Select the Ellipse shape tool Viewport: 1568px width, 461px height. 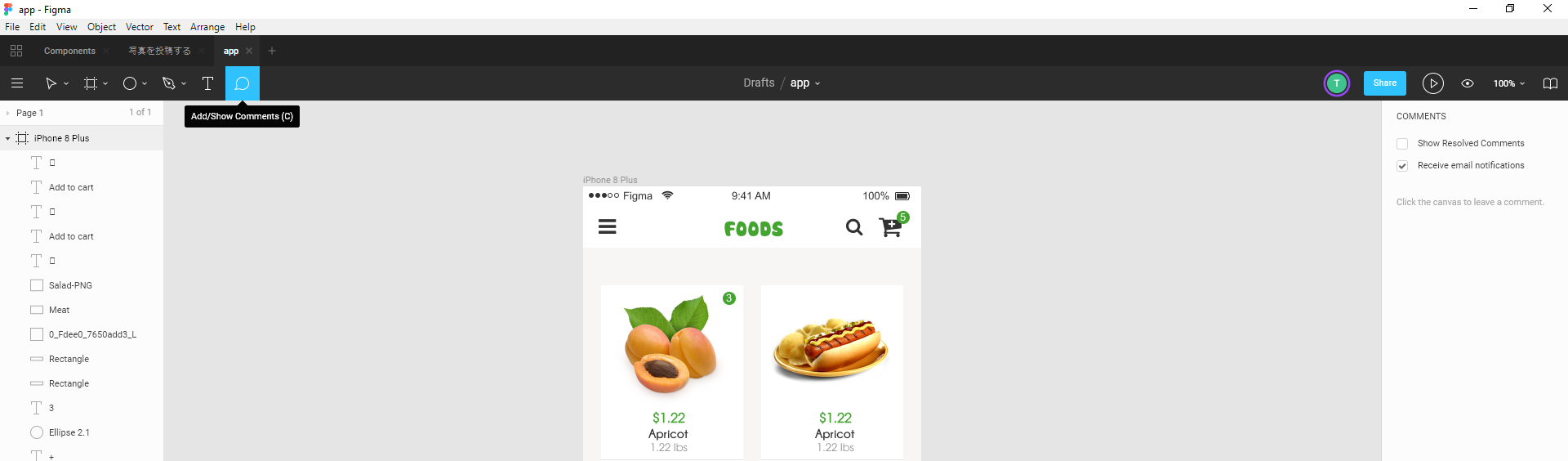tap(129, 83)
